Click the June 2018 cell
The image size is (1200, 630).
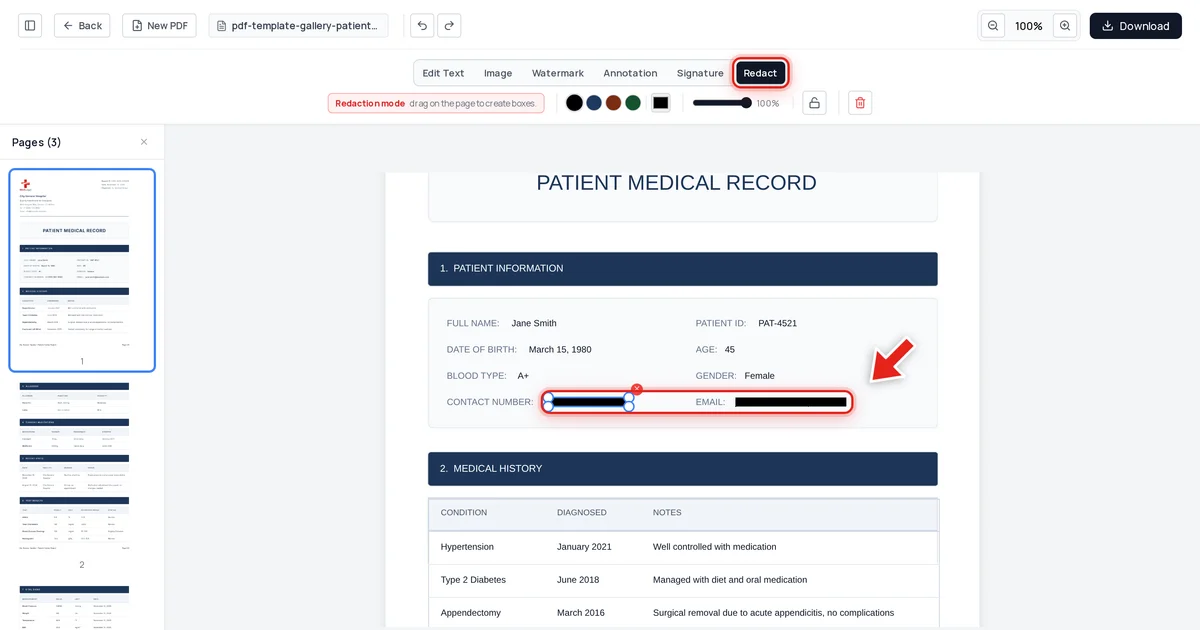(x=578, y=580)
